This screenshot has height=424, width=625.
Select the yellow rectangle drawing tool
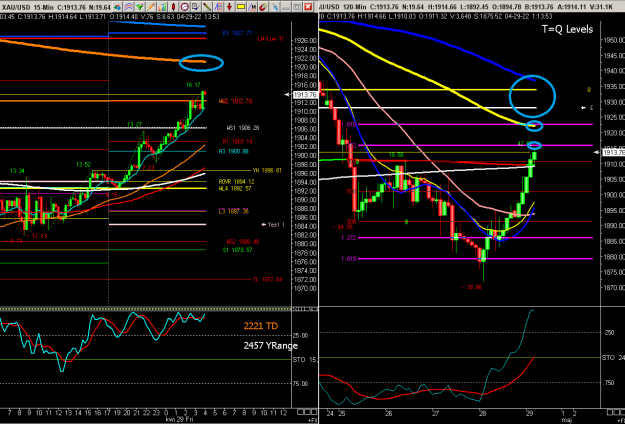coord(241,7)
